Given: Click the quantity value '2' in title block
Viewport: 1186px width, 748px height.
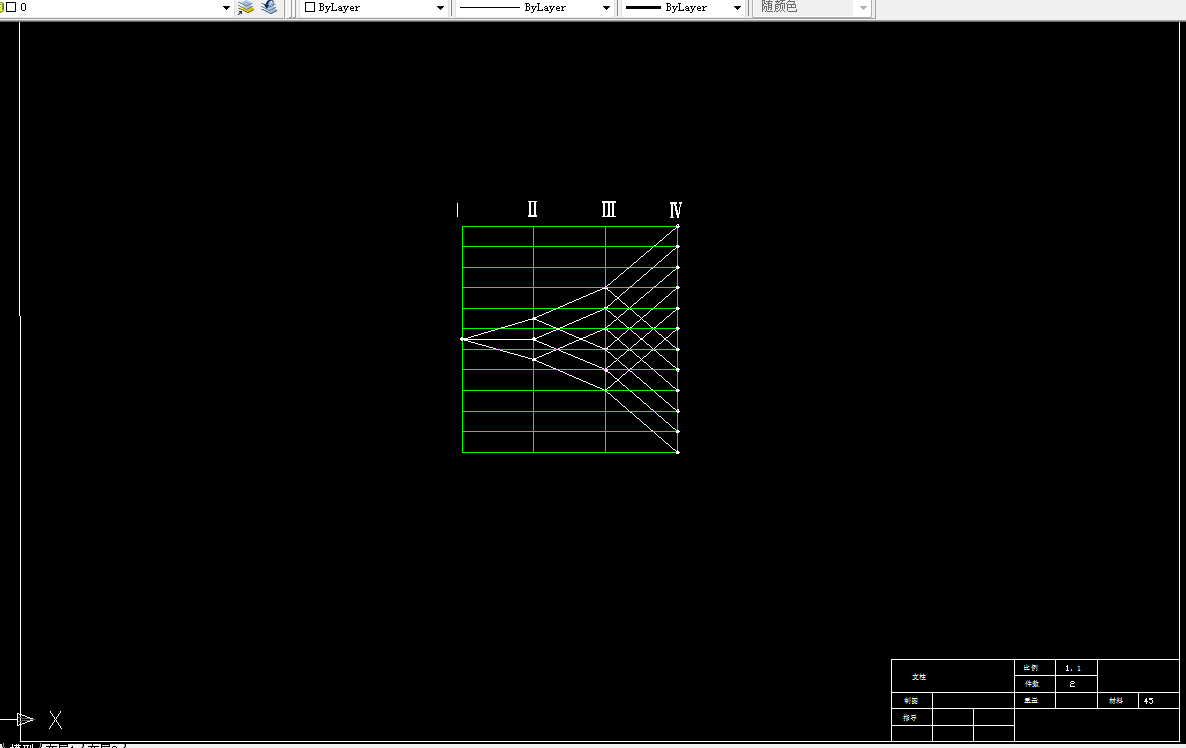Looking at the screenshot, I should (x=1073, y=684).
